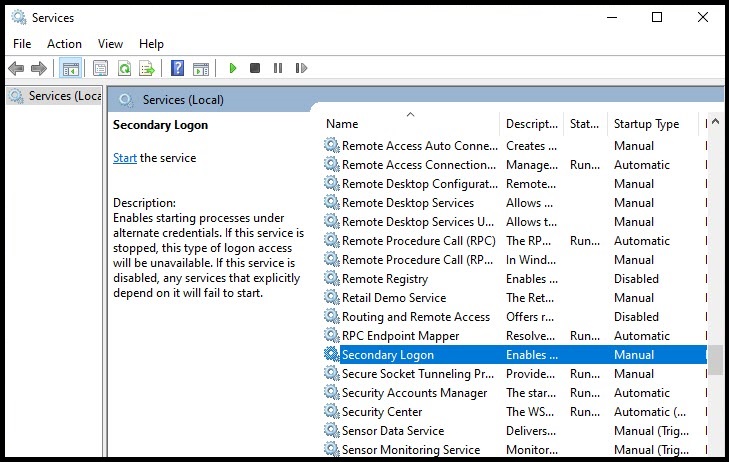Click gear icon beside Routing and Remote Access
The width and height of the screenshot is (729, 462).
pyautogui.click(x=331, y=317)
